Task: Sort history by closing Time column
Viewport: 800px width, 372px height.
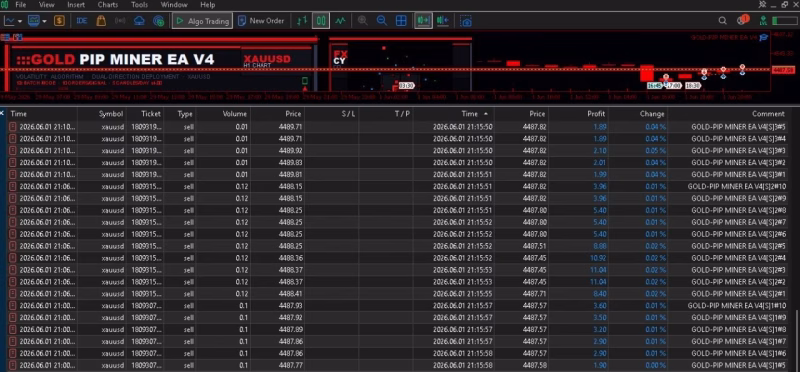Action: 474,114
